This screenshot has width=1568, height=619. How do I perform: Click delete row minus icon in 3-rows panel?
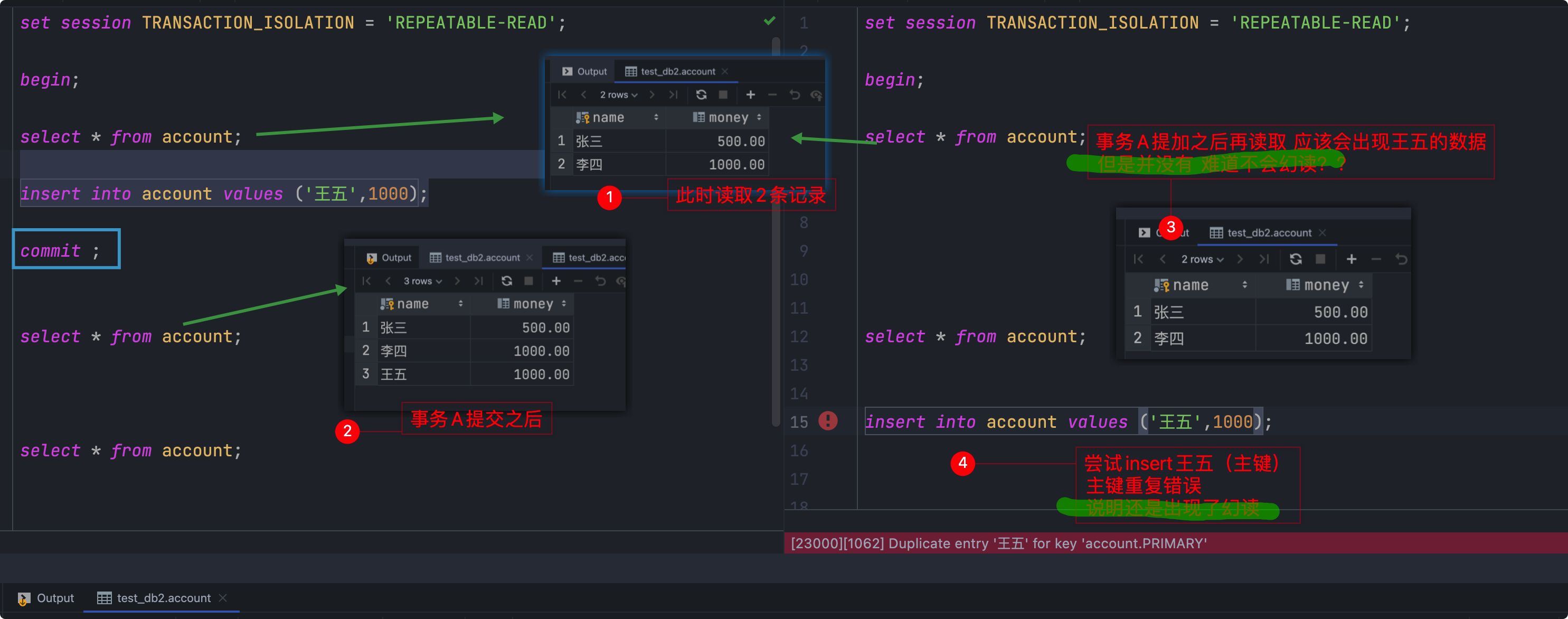(x=578, y=280)
